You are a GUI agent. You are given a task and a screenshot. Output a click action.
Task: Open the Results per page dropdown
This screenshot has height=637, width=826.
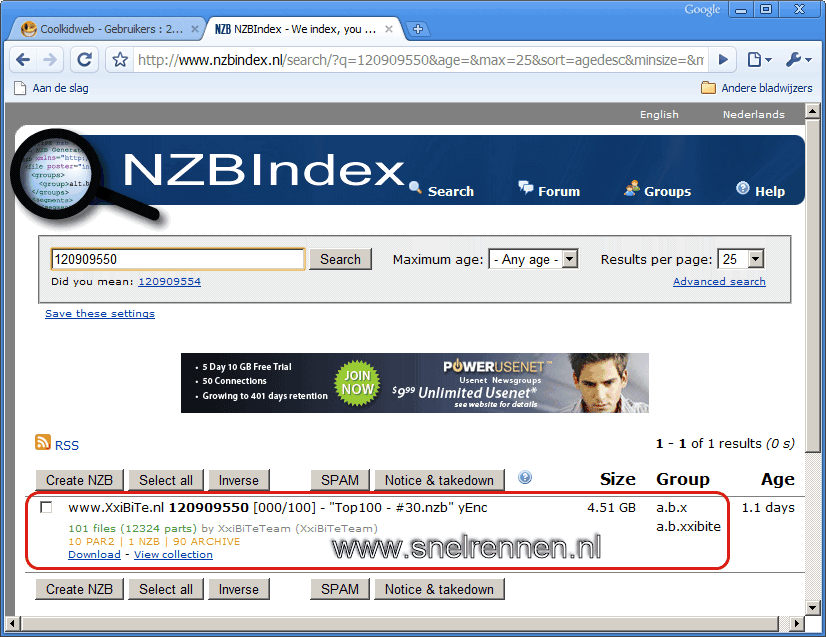pos(741,259)
